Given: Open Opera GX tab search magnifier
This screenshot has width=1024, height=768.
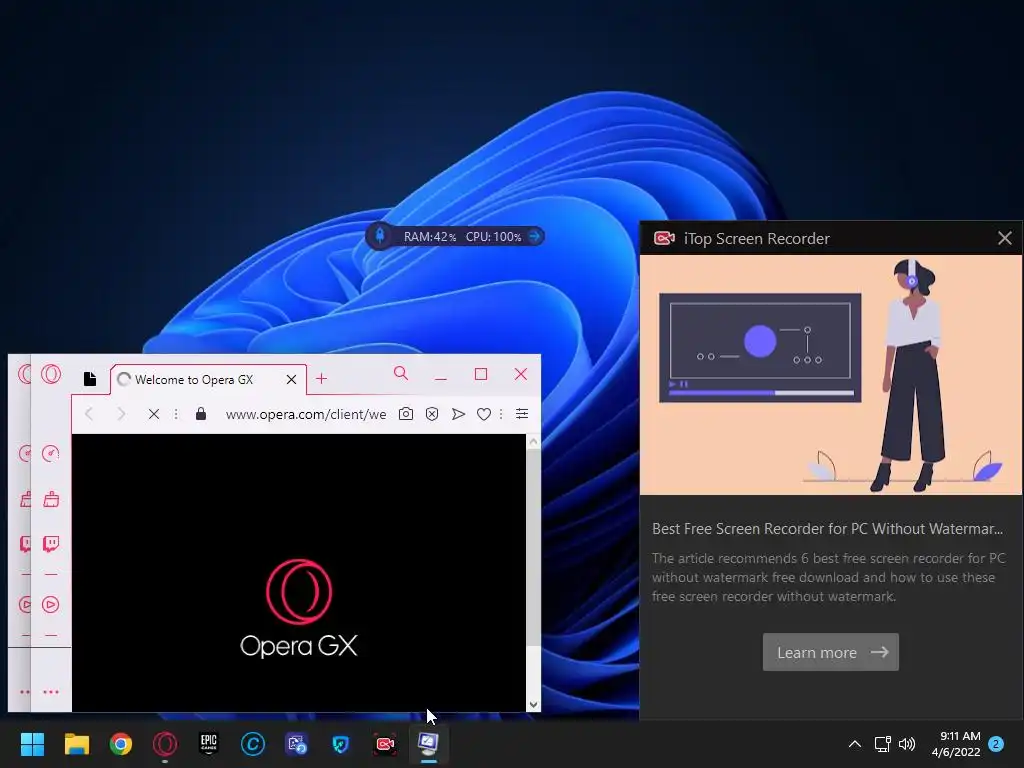Looking at the screenshot, I should [x=401, y=374].
